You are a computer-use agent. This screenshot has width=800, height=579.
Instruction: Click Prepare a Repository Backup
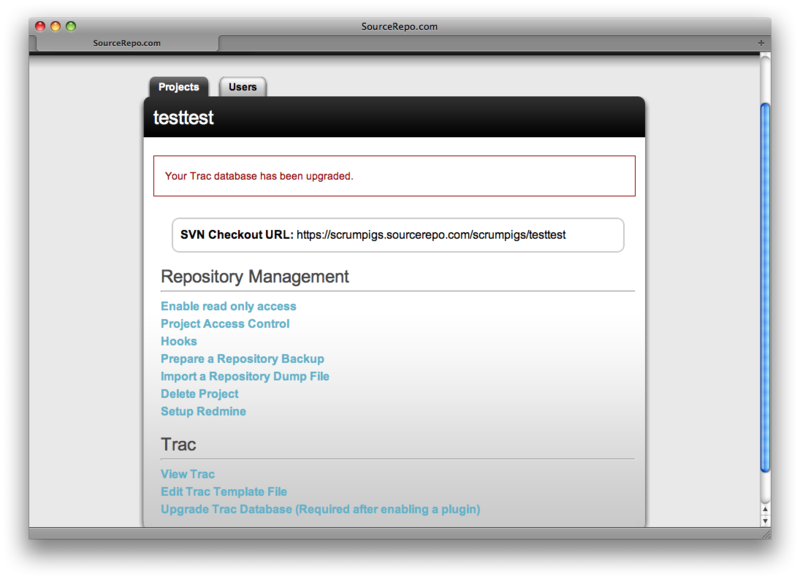tap(242, 359)
